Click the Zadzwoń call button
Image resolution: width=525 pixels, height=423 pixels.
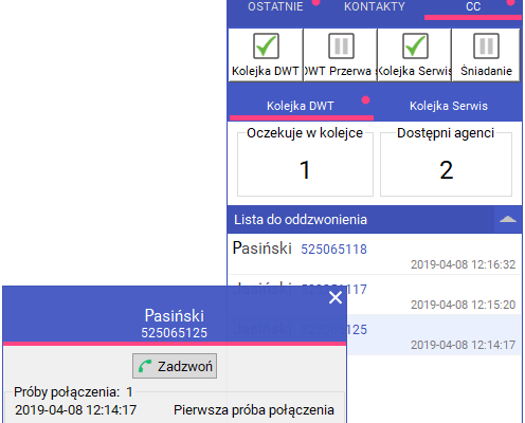[x=174, y=366]
